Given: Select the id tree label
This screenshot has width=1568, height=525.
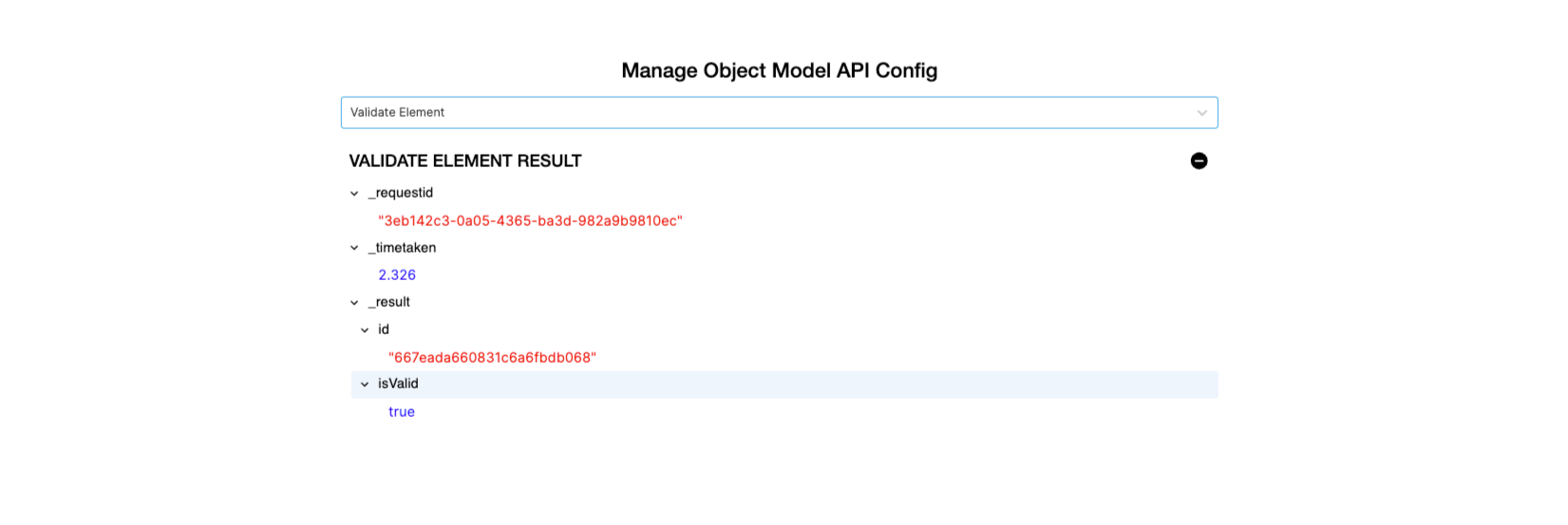Looking at the screenshot, I should tap(384, 329).
